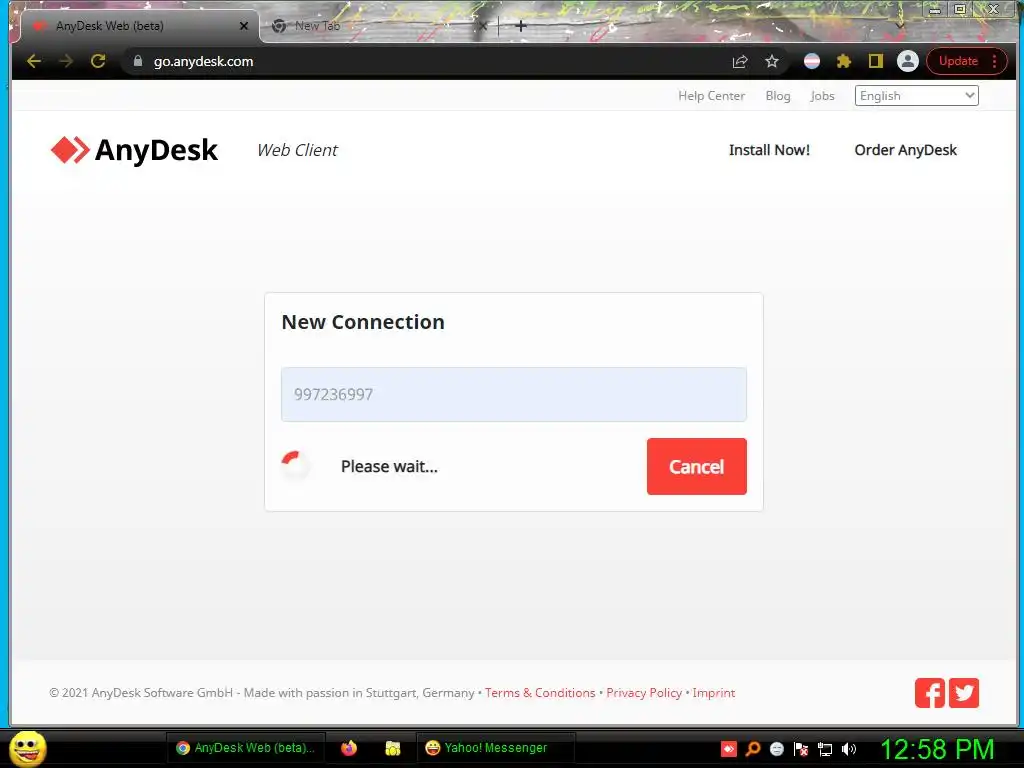Open AnyDesk Facebook page icon
The width and height of the screenshot is (1024, 768).
930,693
